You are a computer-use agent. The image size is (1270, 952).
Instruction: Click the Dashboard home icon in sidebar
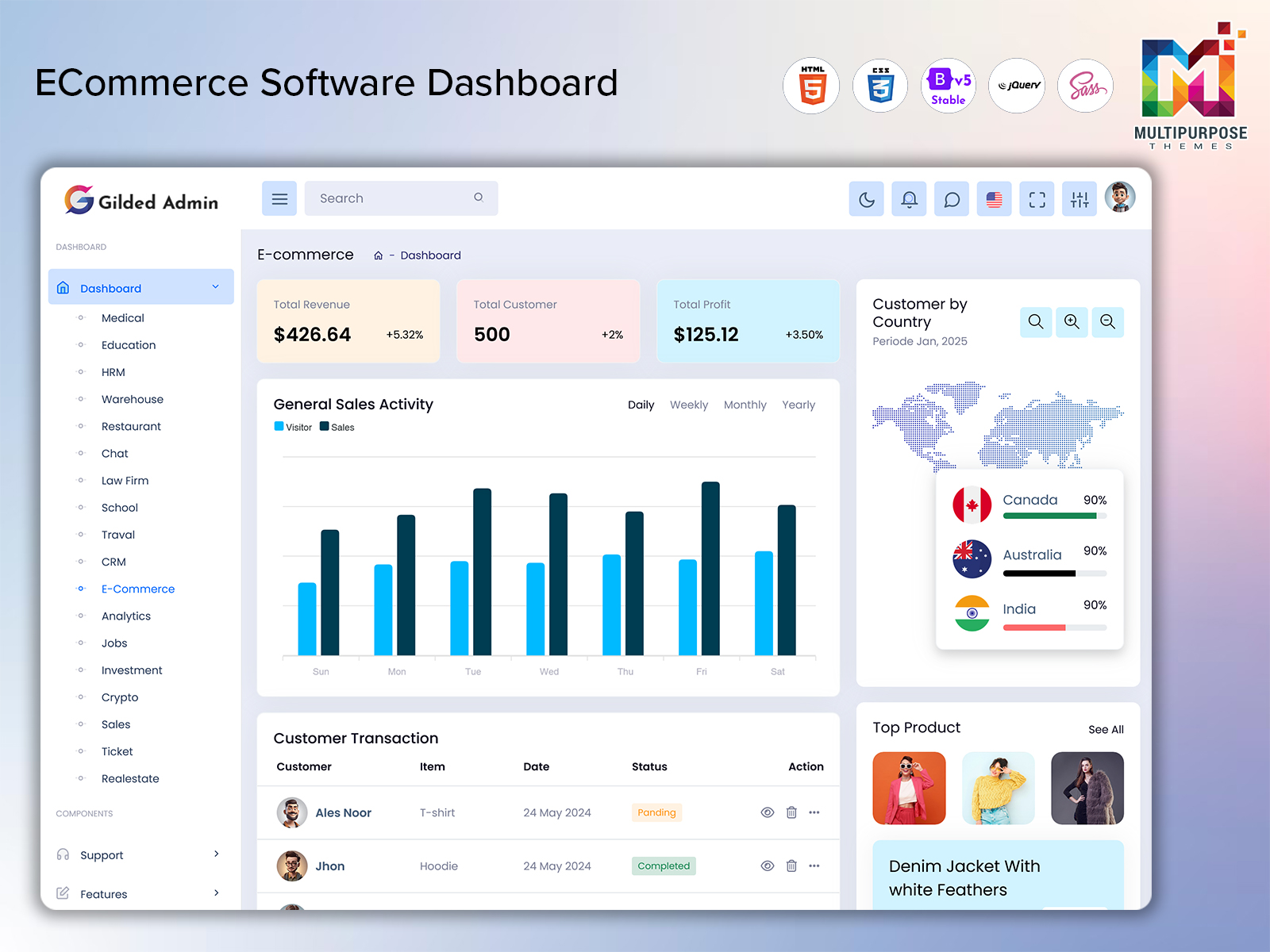tap(63, 288)
